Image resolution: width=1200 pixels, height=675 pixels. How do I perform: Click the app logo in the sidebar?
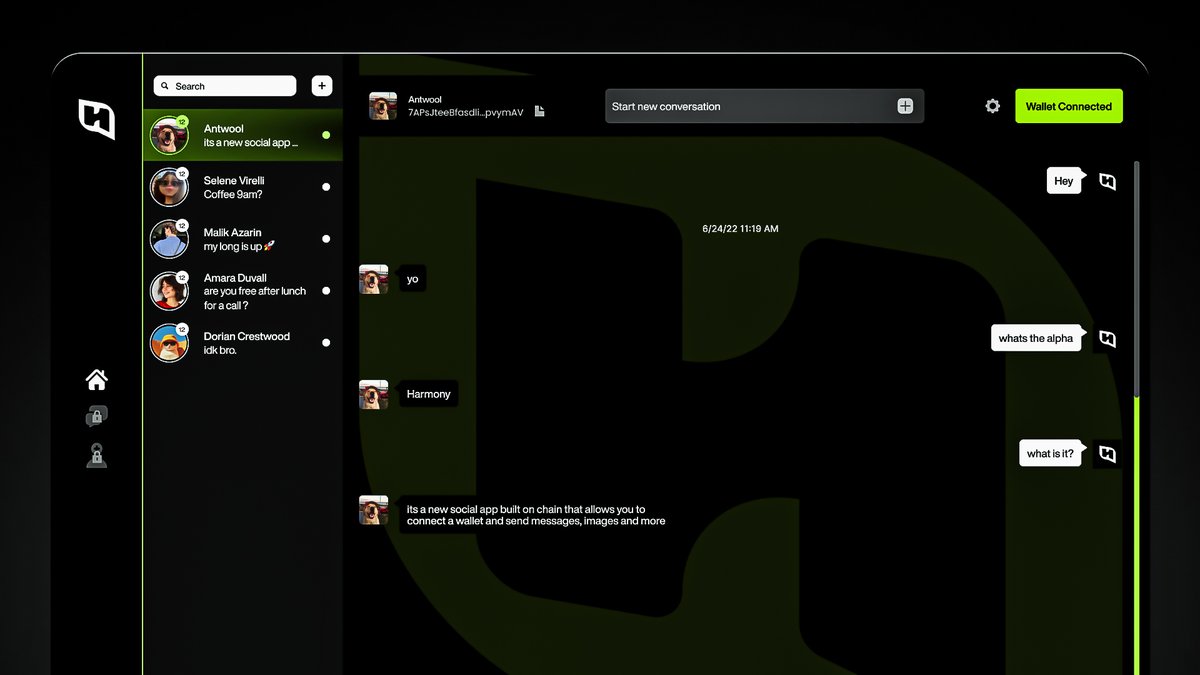click(x=97, y=119)
